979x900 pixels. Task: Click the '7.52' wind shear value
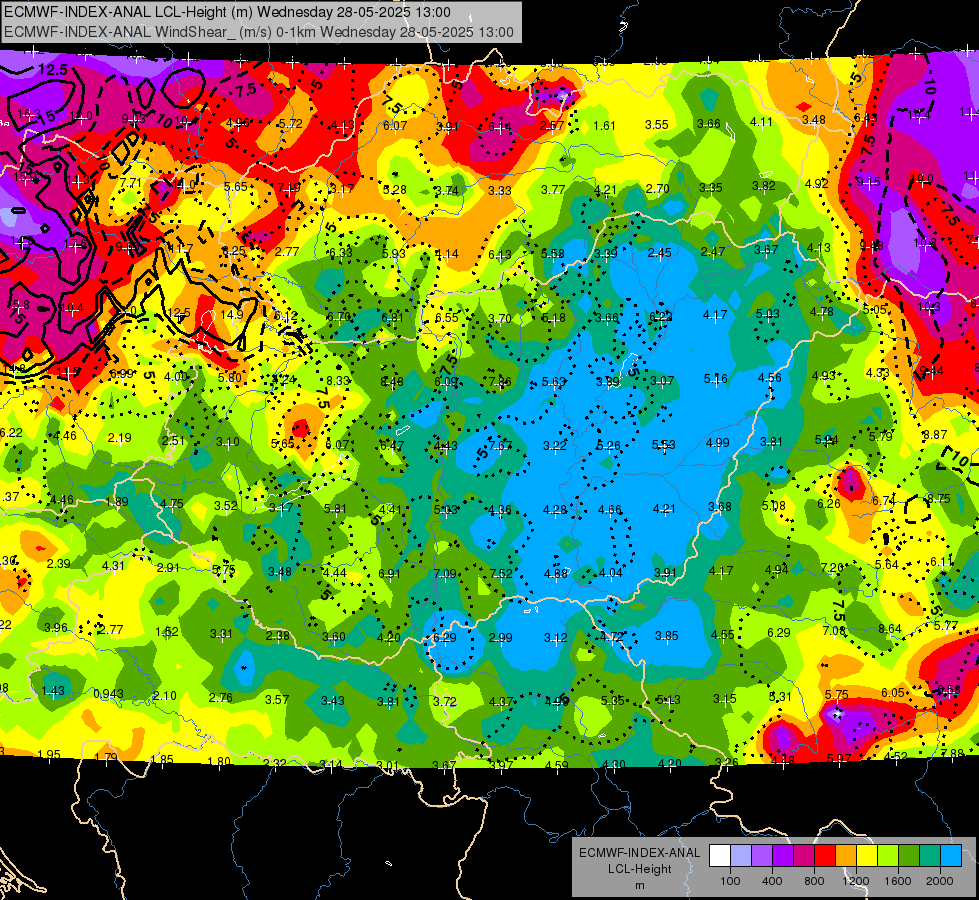pos(501,573)
